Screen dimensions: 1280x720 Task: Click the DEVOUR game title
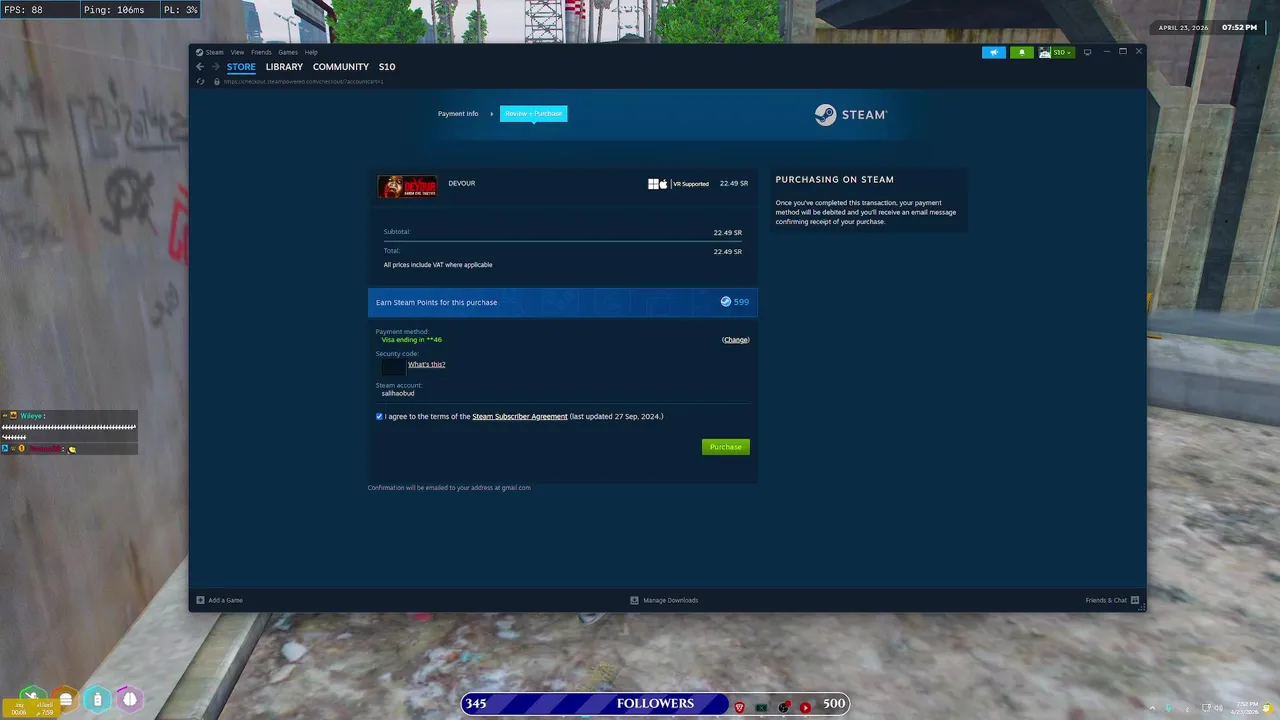tap(461, 183)
